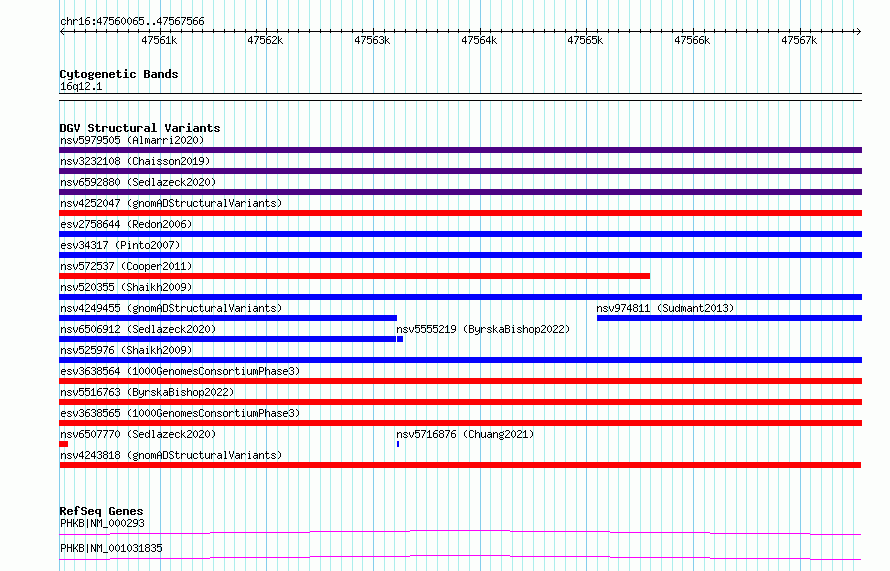
Task: Click the short nsv6507770 red marker
Action: coord(64,444)
